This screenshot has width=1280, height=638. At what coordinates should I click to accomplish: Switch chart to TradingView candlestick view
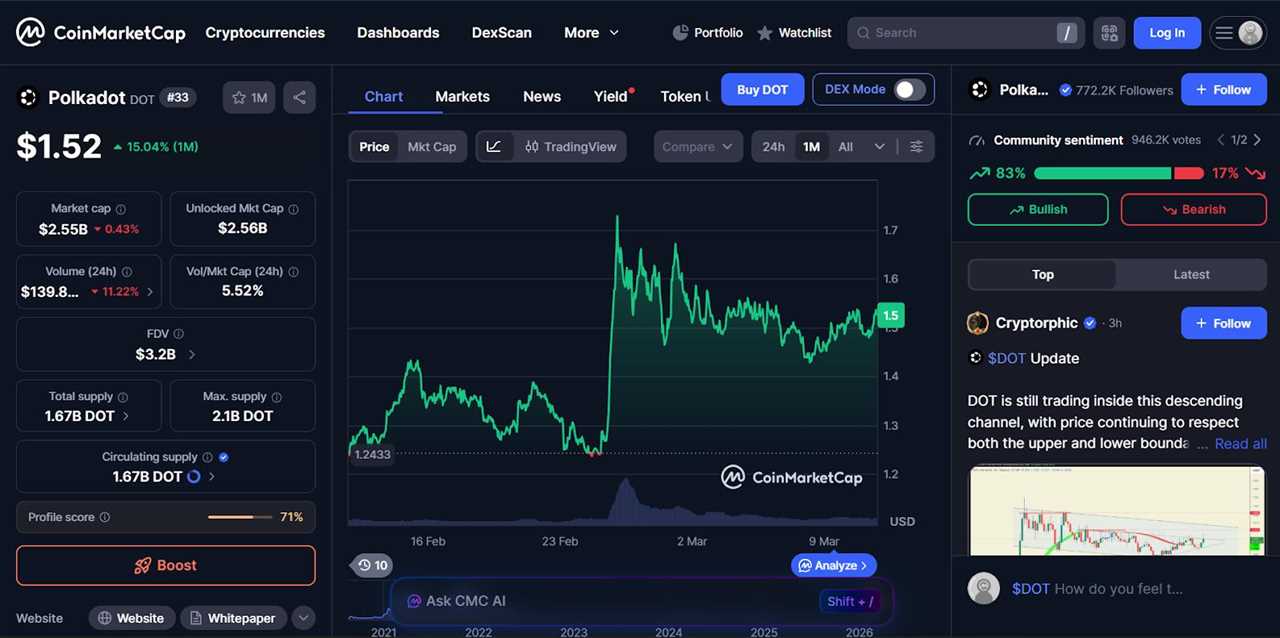570,146
